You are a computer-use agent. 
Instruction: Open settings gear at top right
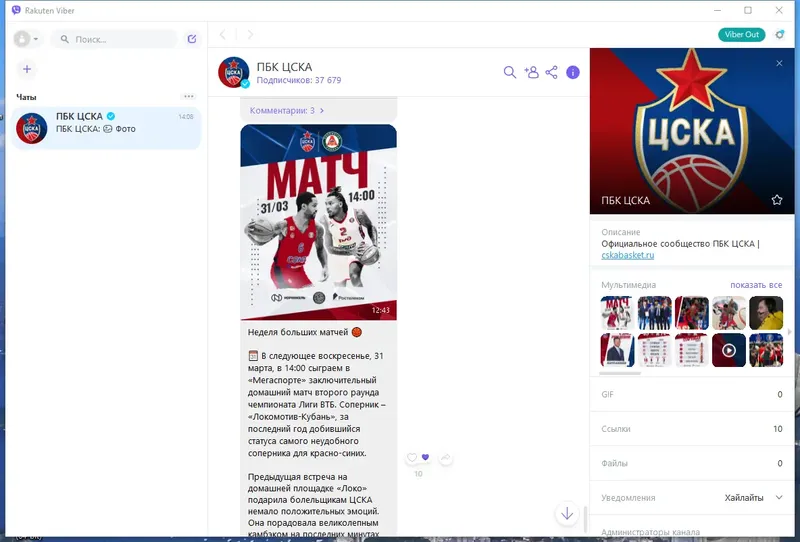coord(779,35)
